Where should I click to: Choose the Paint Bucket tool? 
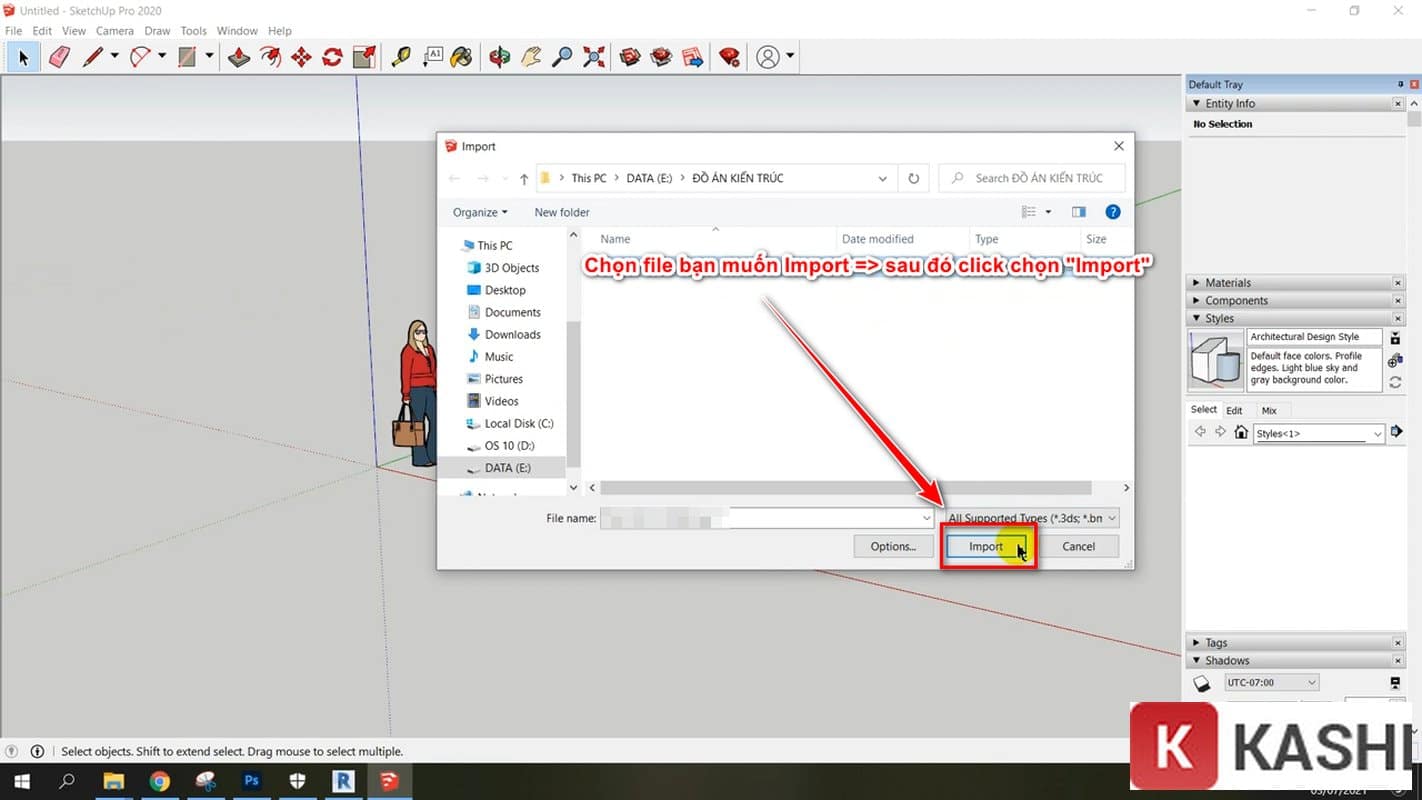(461, 57)
